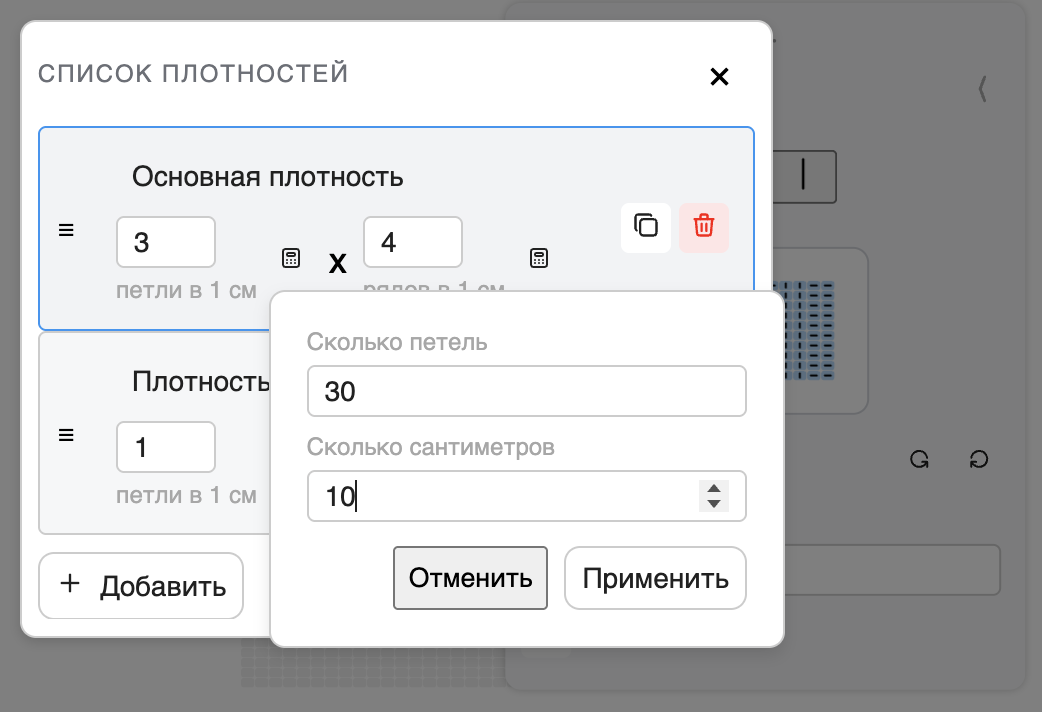Click the knitting pattern thumbnail behind dialog
1042x712 pixels.
pyautogui.click(x=809, y=330)
